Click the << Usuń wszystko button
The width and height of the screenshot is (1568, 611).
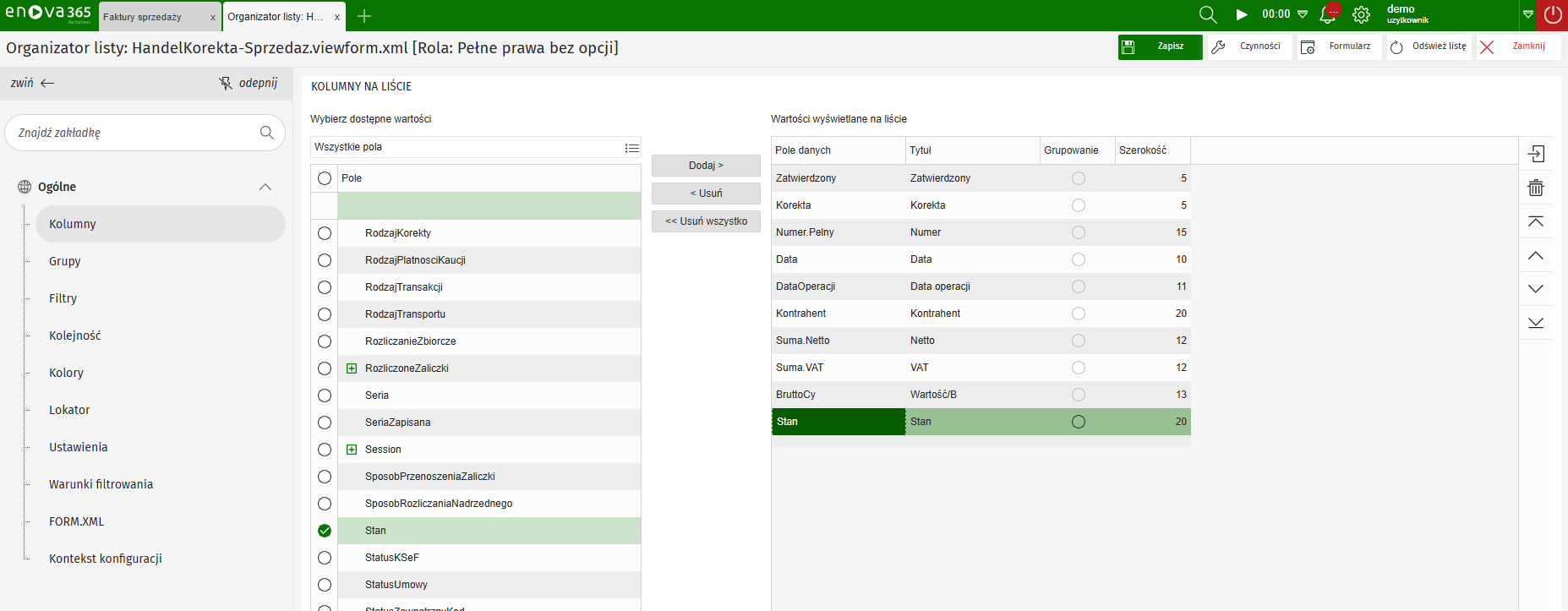[x=706, y=221]
